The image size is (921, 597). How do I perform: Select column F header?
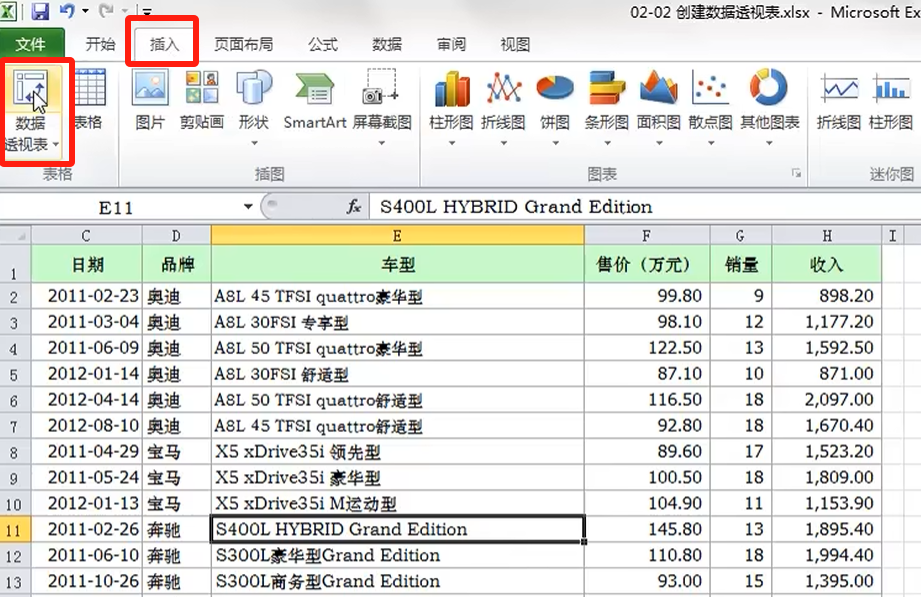(647, 235)
